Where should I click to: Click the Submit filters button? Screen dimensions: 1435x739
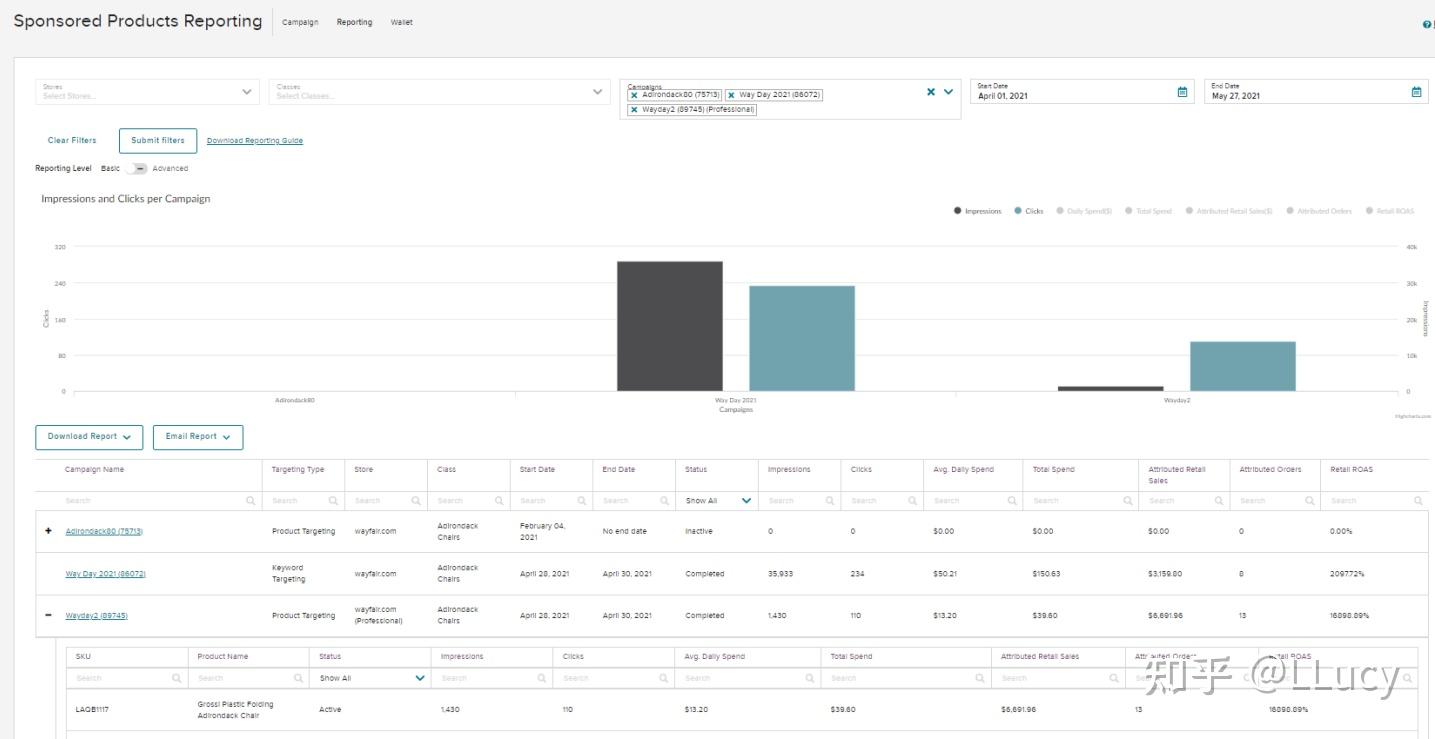tap(158, 141)
